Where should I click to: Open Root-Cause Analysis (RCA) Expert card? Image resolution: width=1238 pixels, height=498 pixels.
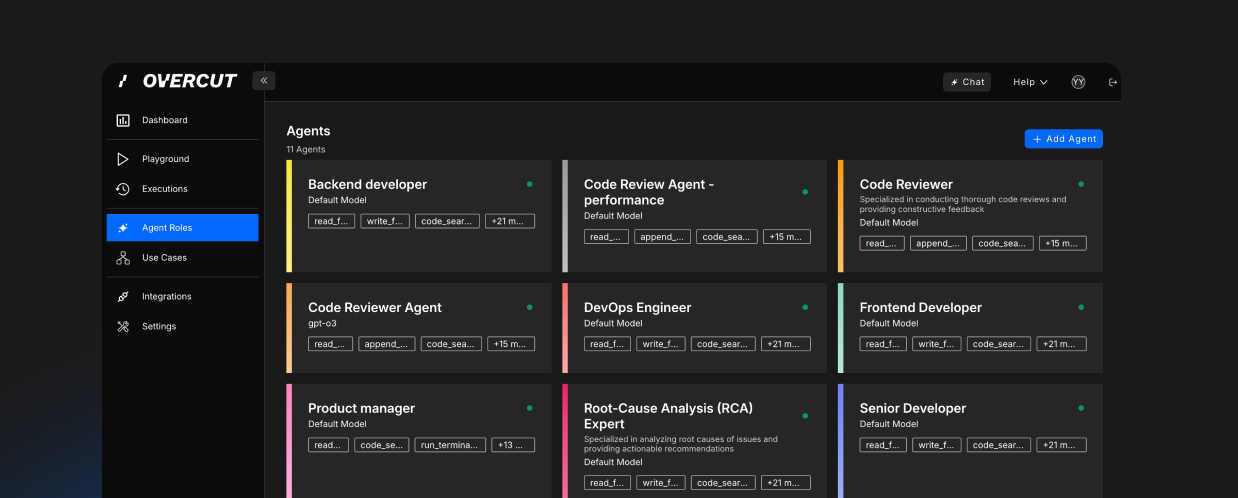(695, 441)
